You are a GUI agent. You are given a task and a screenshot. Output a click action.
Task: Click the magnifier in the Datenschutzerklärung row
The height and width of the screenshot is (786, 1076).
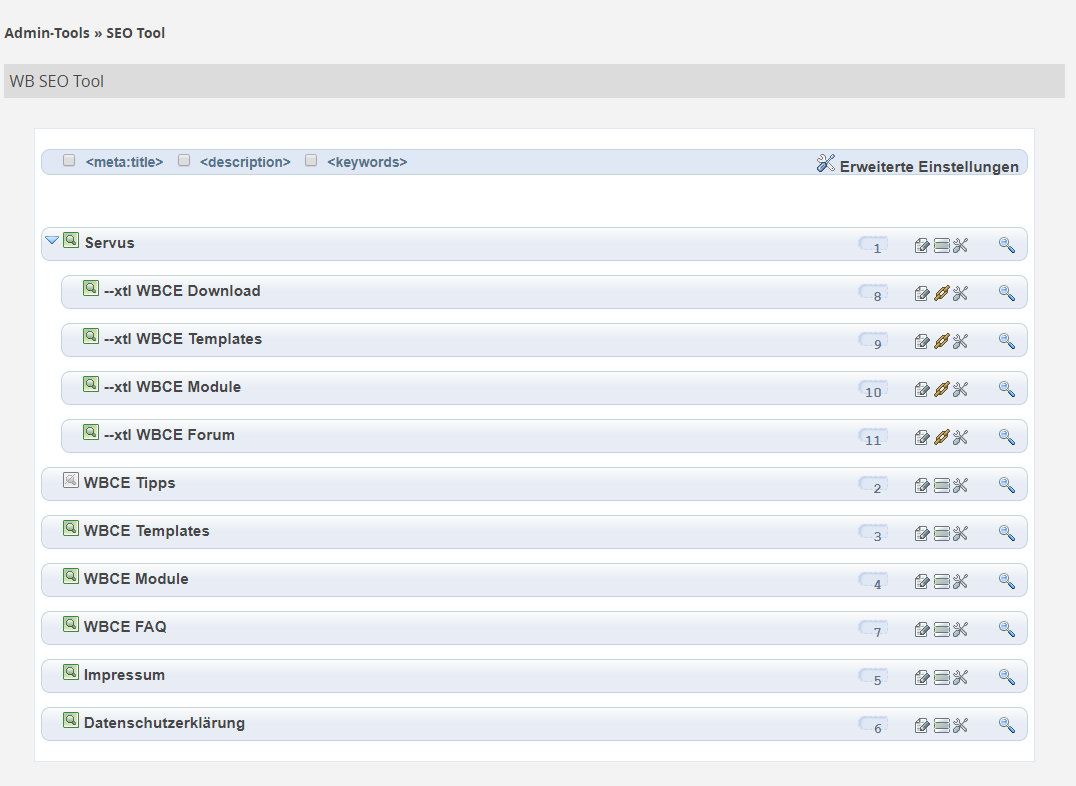tap(1007, 726)
